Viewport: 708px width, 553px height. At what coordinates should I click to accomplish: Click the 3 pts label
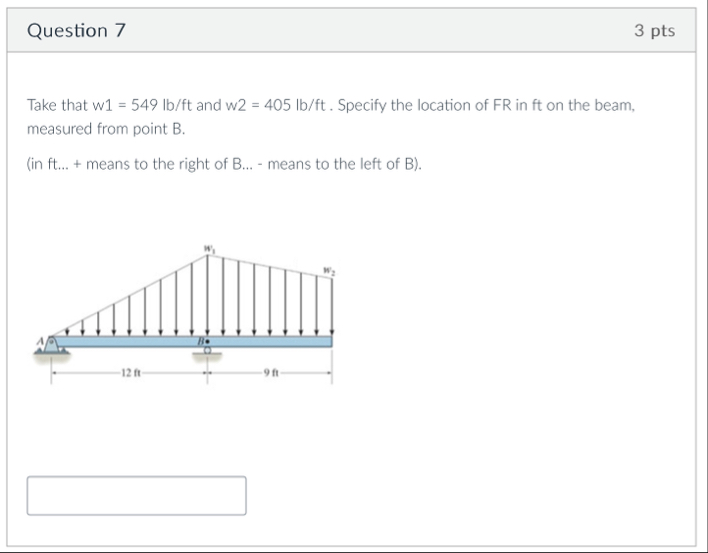click(654, 30)
